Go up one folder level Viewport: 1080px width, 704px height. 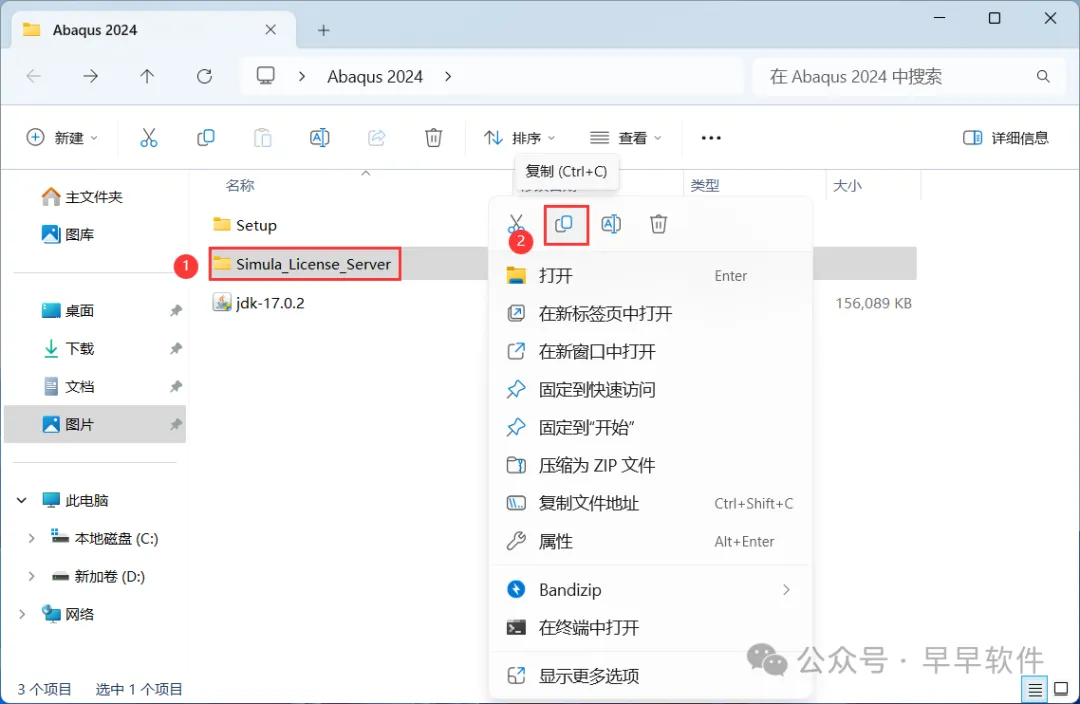(x=147, y=76)
